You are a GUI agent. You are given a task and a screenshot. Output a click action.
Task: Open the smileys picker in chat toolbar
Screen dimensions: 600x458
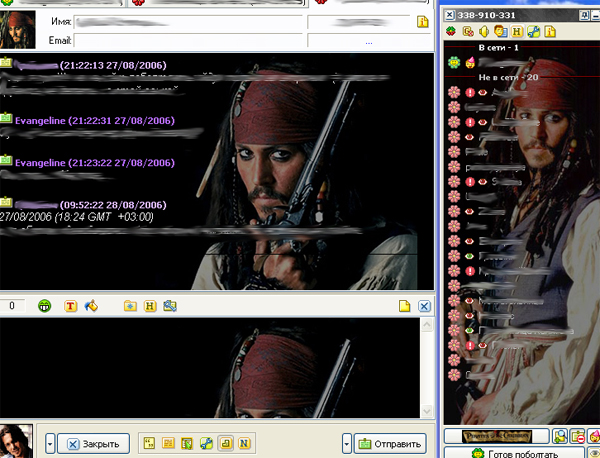pyautogui.click(x=44, y=306)
